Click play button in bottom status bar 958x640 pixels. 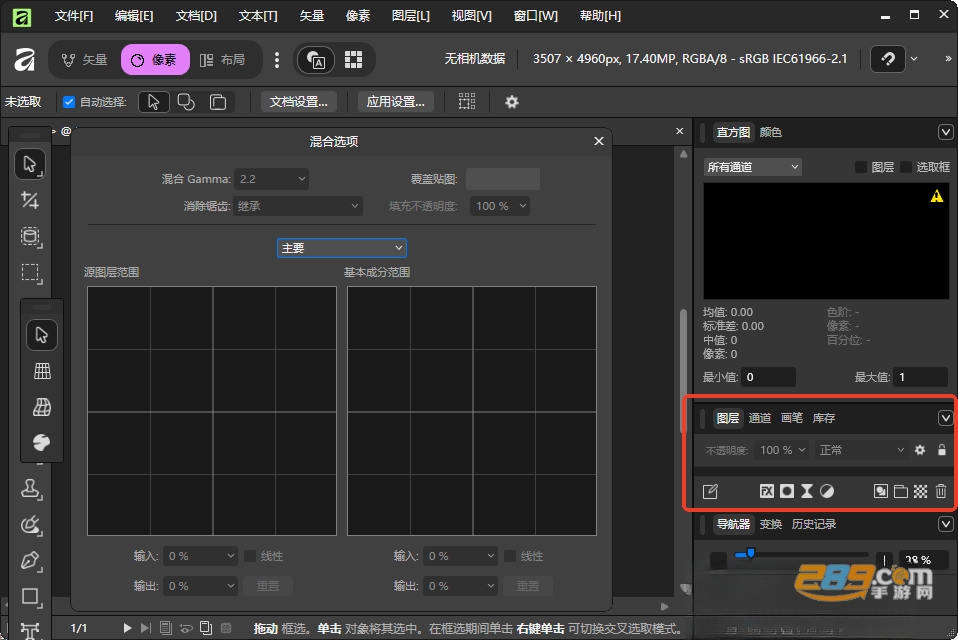[x=127, y=628]
